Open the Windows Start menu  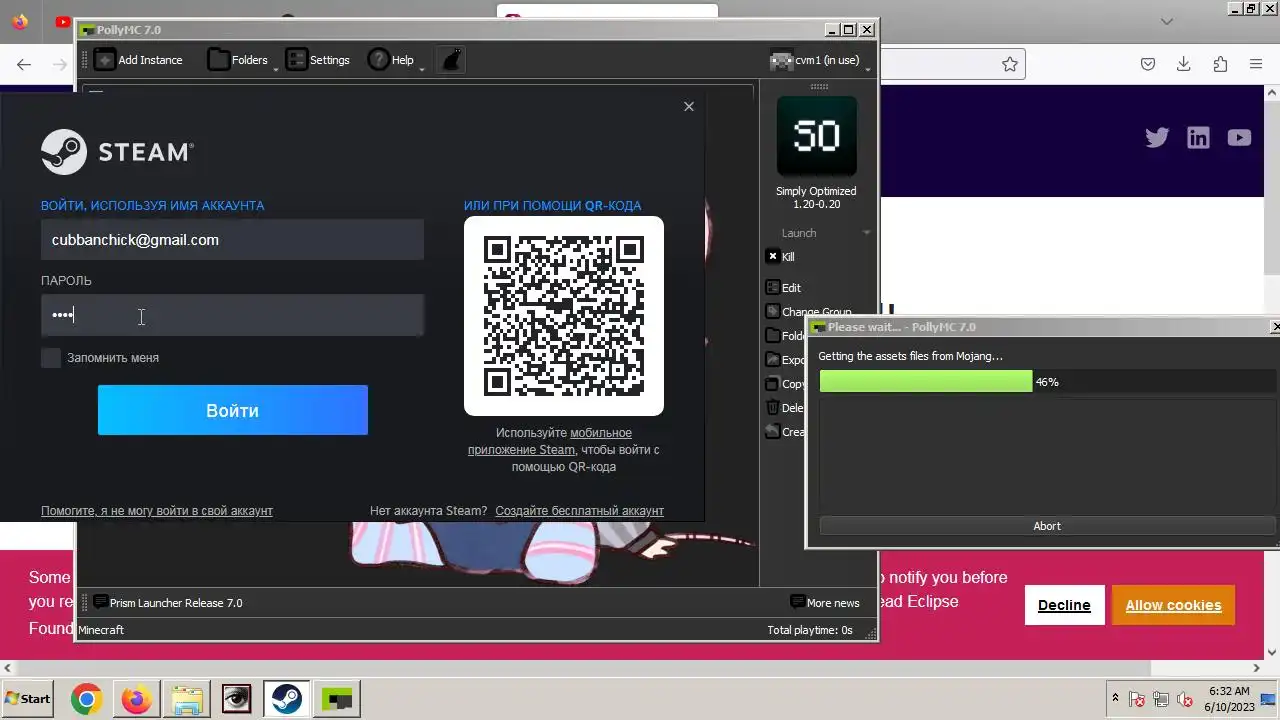[28, 699]
